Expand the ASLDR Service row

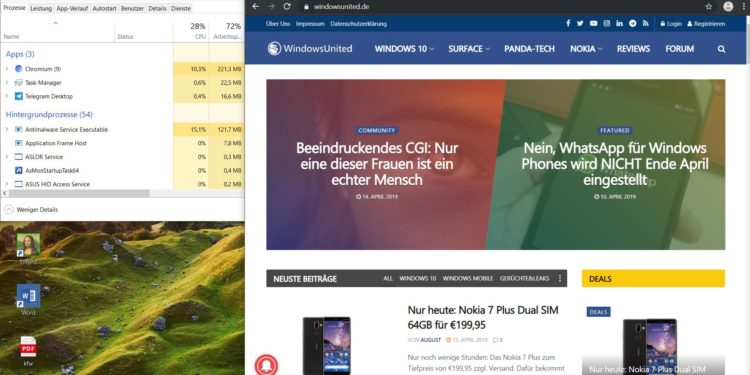7,156
